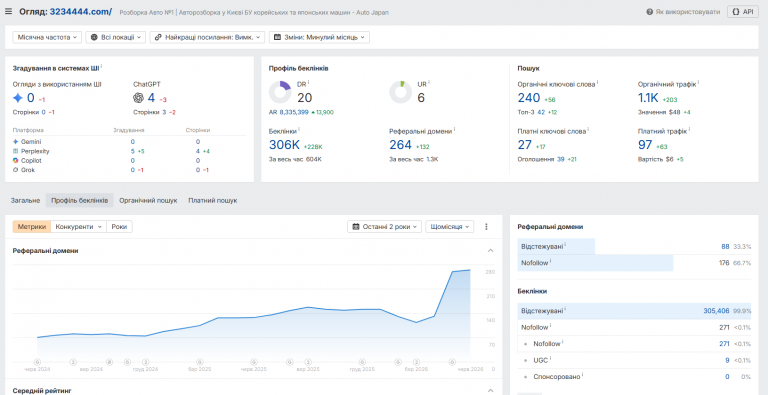
Task: Open the AR value 8,335,399
Action: (294, 112)
